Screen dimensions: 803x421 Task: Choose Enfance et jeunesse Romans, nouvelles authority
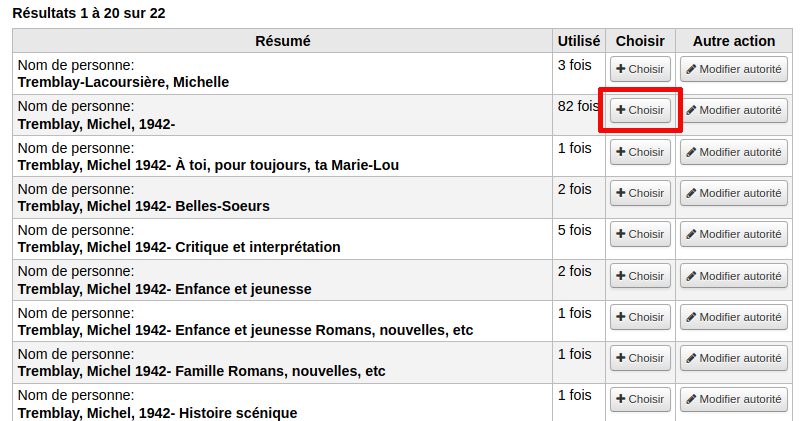click(640, 317)
